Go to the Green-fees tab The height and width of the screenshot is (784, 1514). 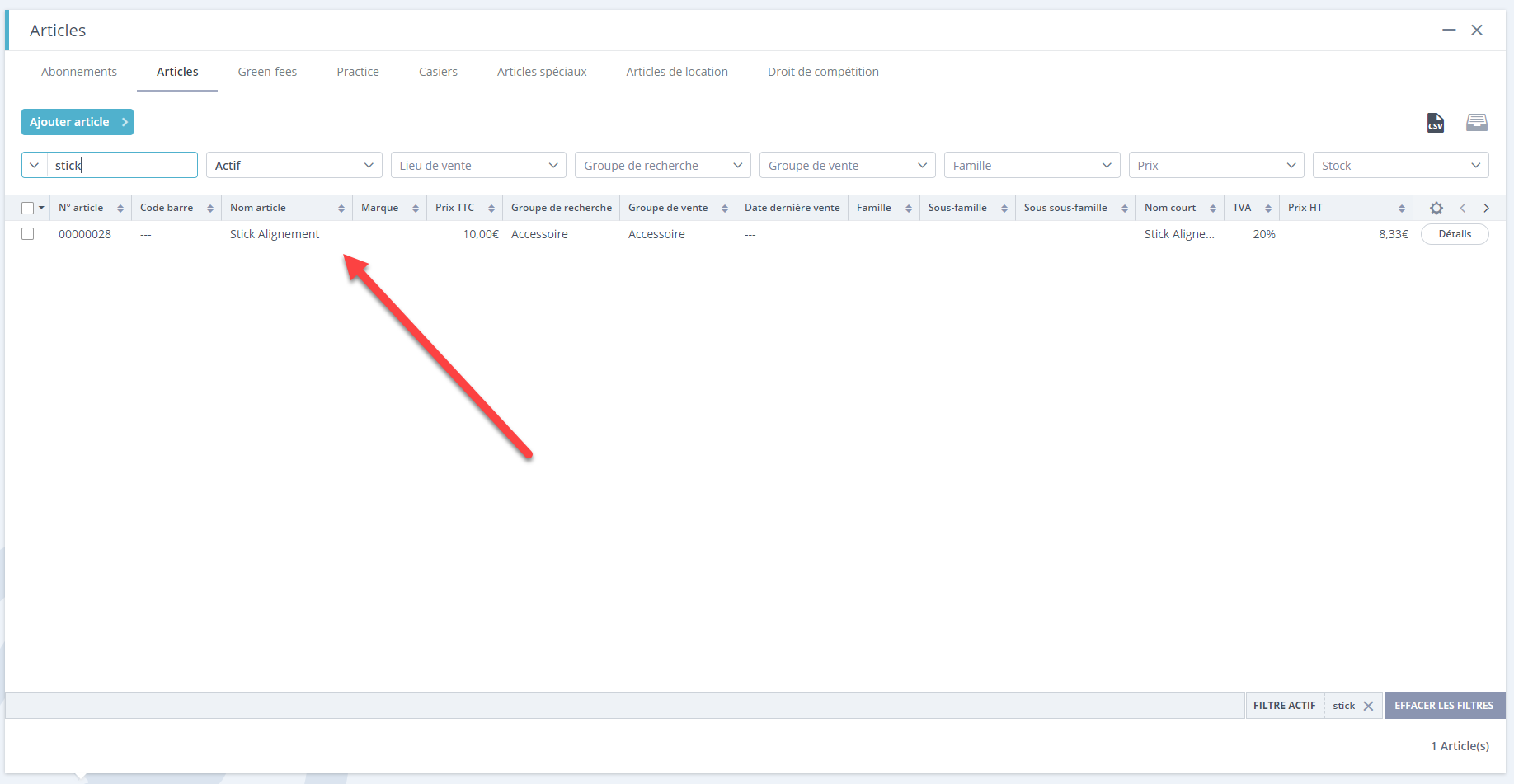tap(267, 72)
